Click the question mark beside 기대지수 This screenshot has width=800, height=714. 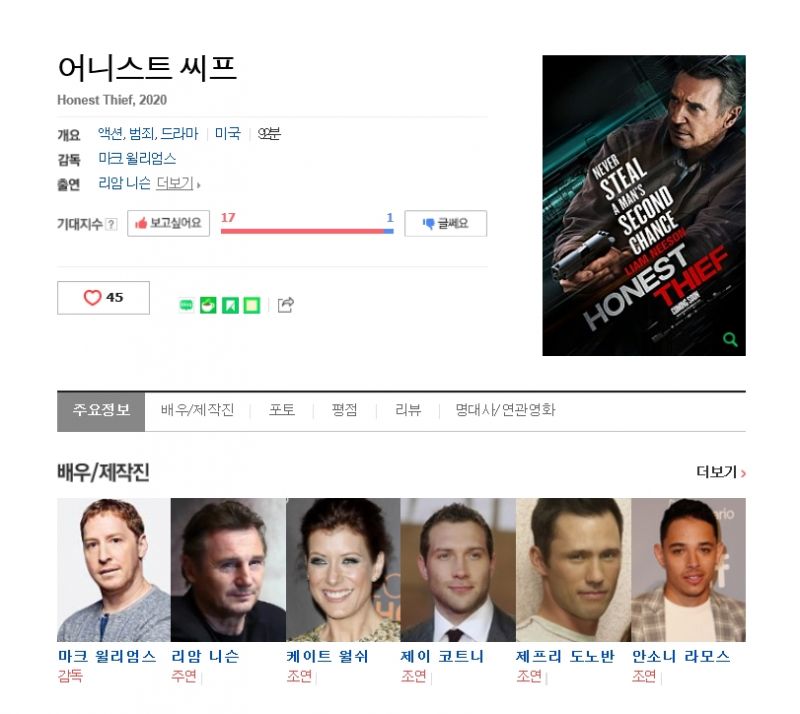click(111, 224)
